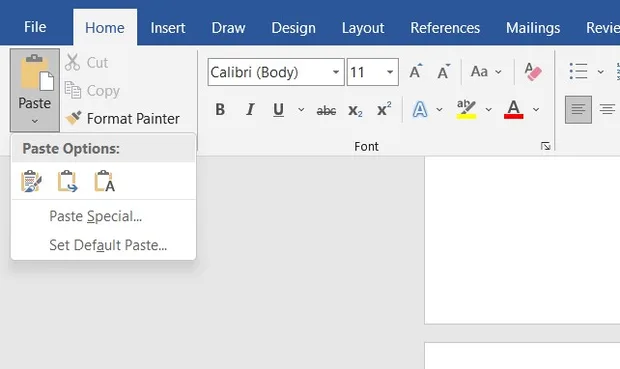Open Font dialog box launcher
The height and width of the screenshot is (369, 620).
click(546, 146)
